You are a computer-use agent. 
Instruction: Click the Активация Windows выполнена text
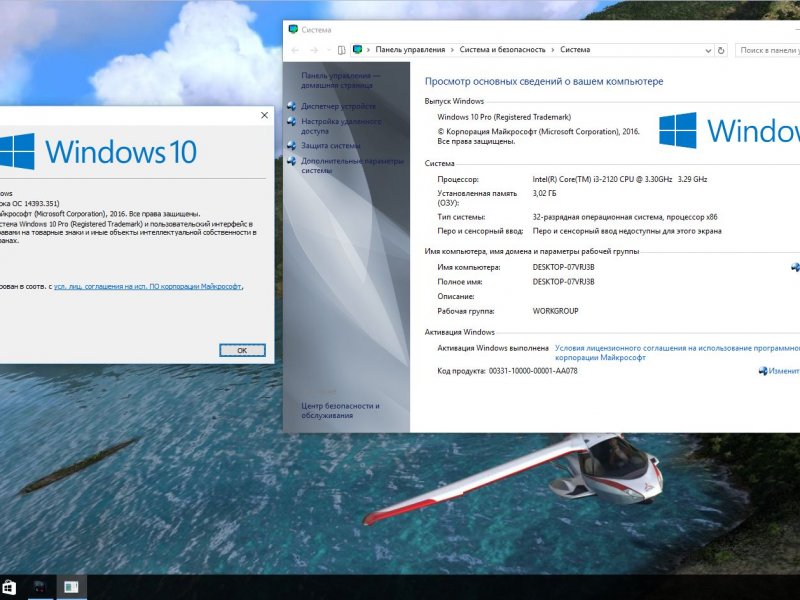493,348
